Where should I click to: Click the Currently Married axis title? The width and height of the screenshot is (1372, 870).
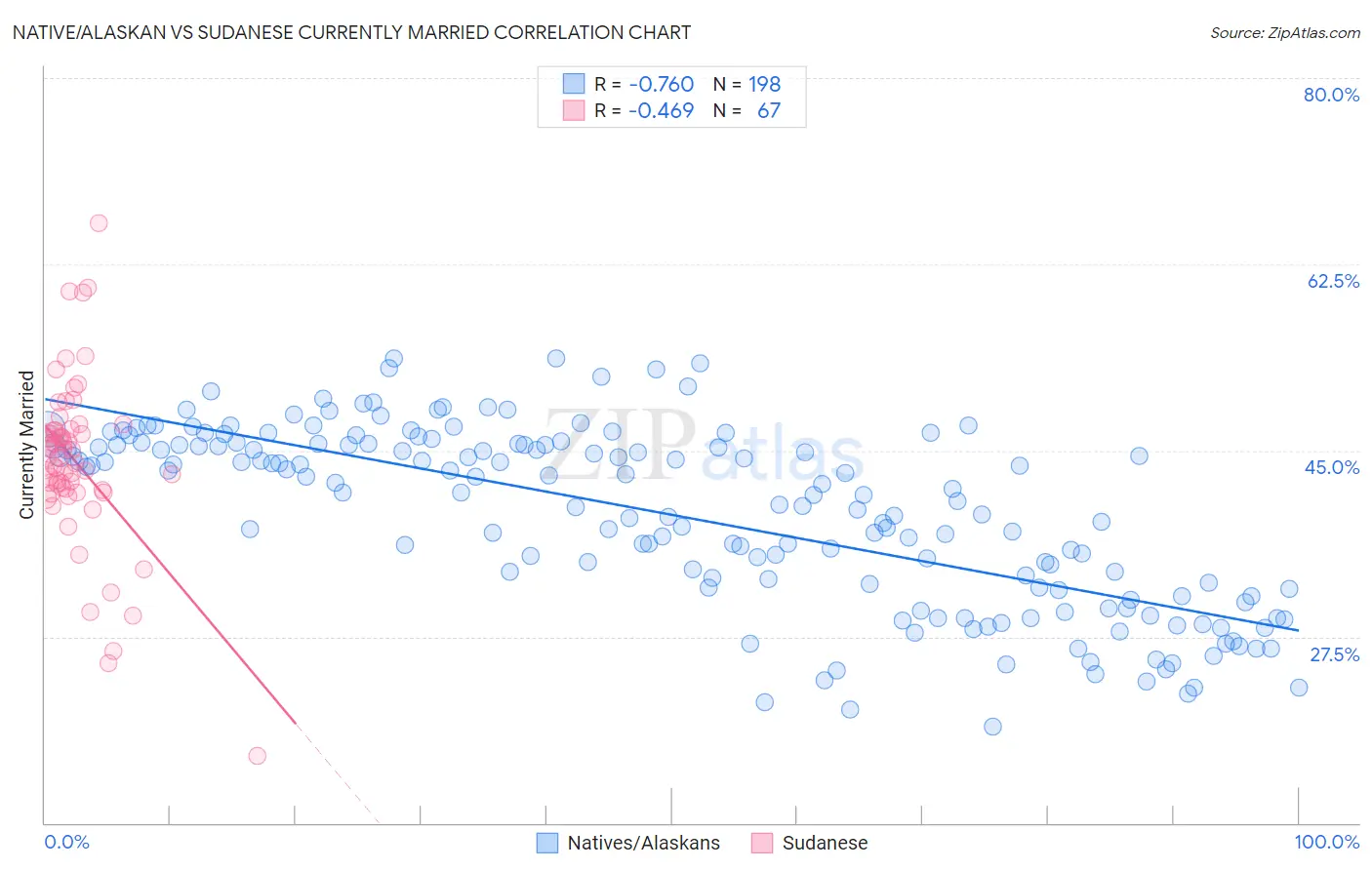[26, 445]
